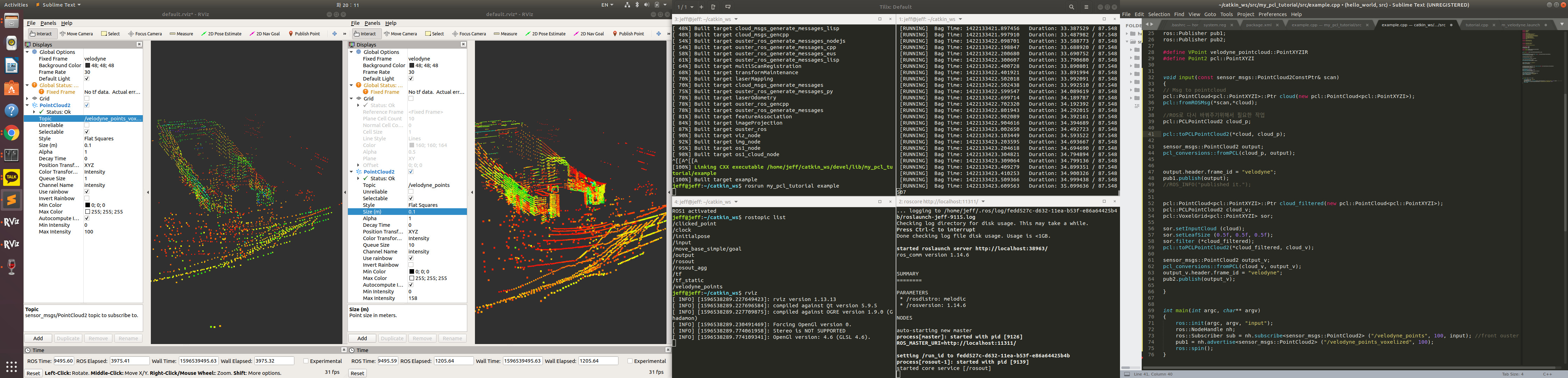Image resolution: width=1568 pixels, height=378 pixels.
Task: Click blue plus add-tool icon in left RViz
Action: coord(334,34)
